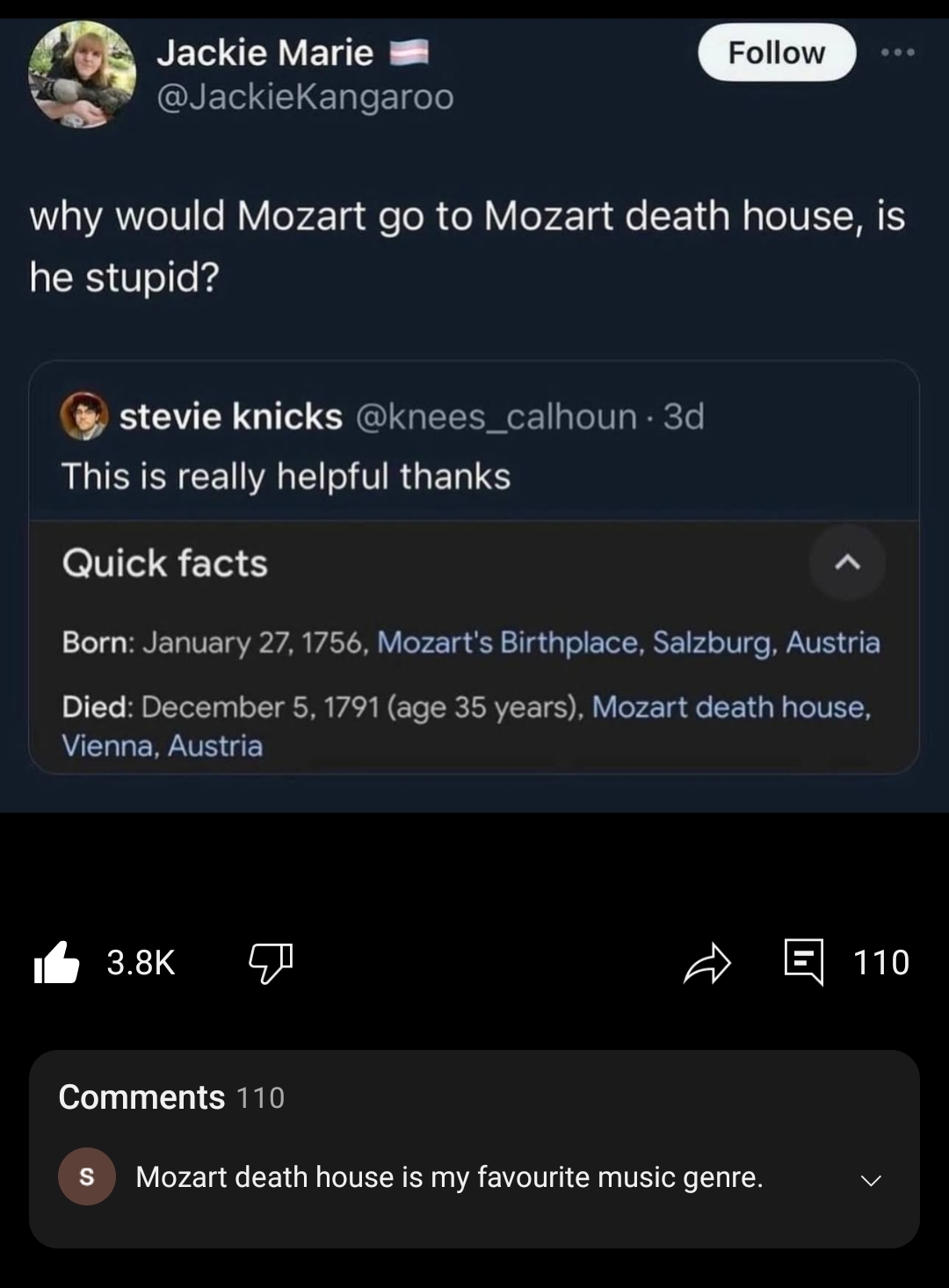949x1288 pixels.
Task: Open Mozart's Birthplace, Salzburg, Austria link
Action: click(628, 642)
